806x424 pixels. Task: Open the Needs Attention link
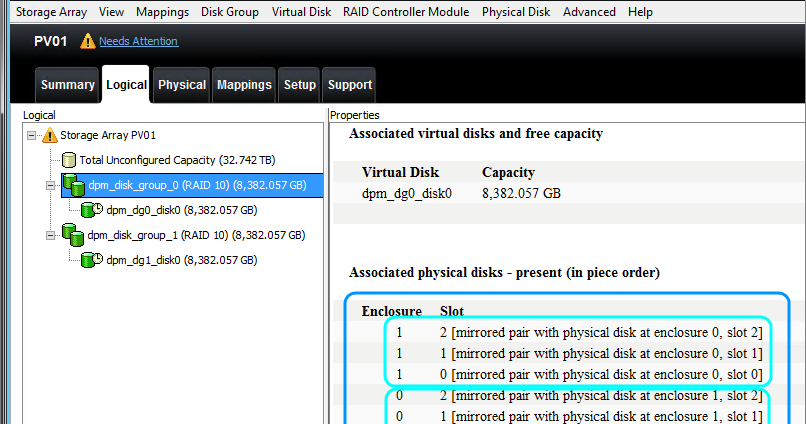click(139, 41)
